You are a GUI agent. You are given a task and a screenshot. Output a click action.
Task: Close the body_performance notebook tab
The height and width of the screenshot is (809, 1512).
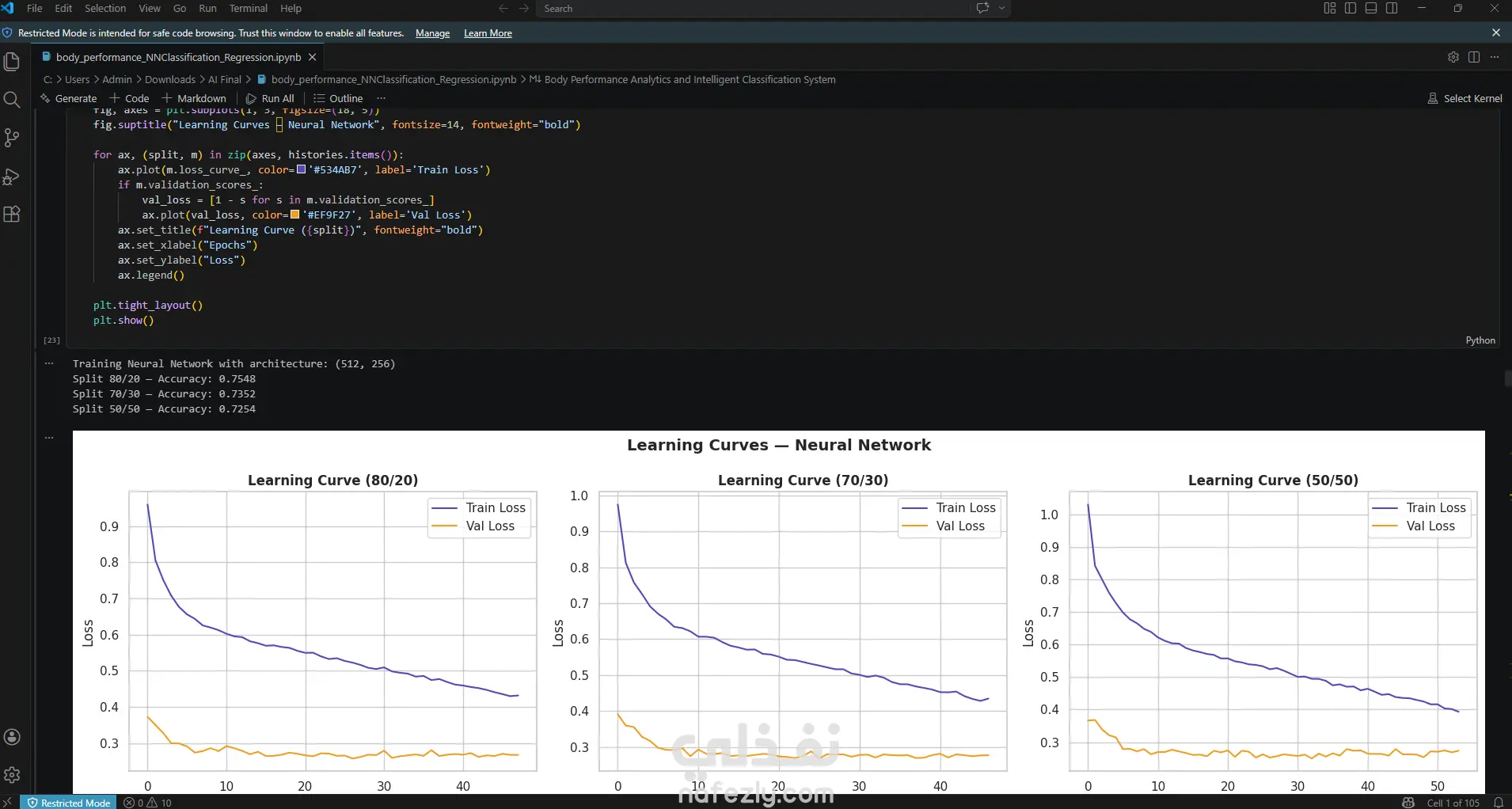313,57
